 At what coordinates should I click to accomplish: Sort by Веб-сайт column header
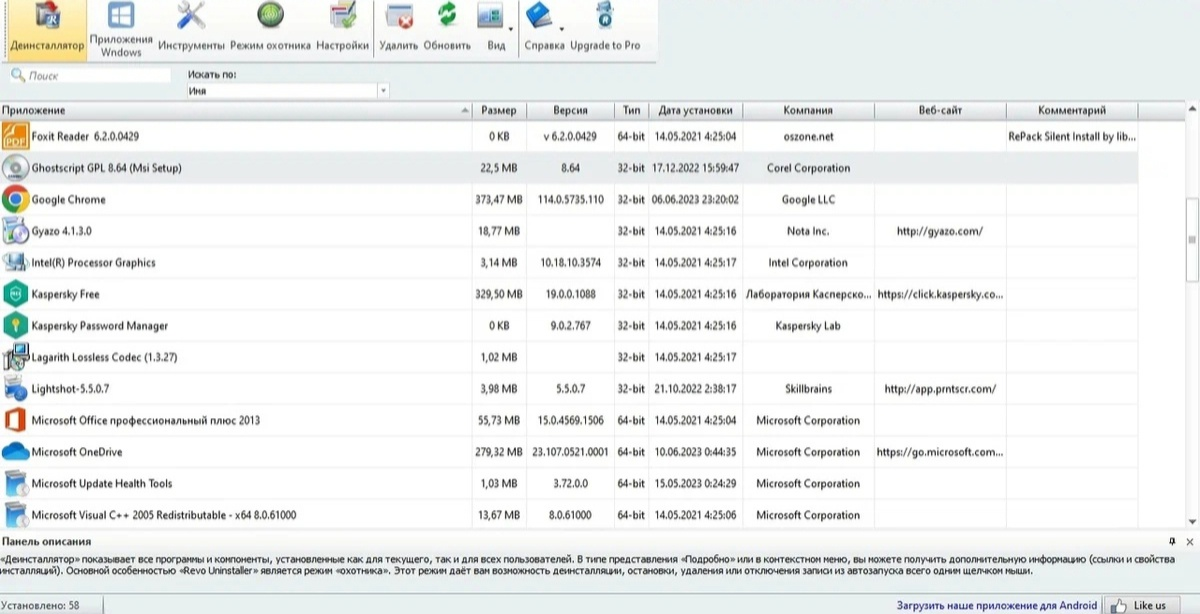tap(940, 110)
